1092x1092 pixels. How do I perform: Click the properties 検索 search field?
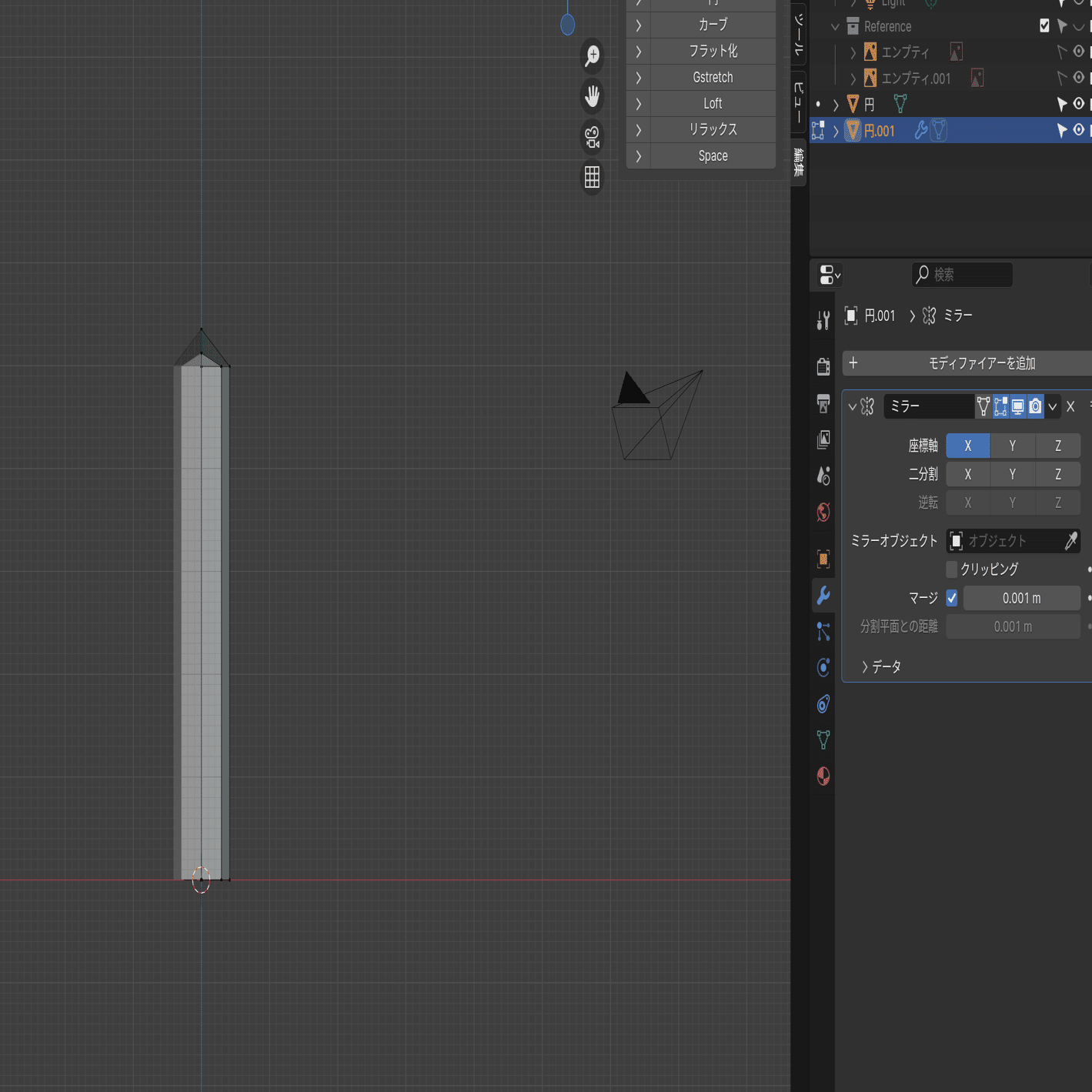pyautogui.click(x=962, y=275)
